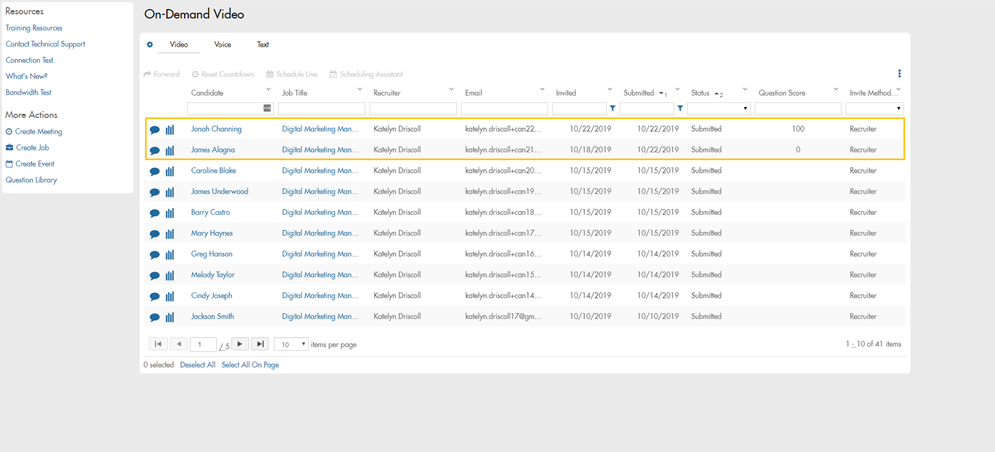The width and height of the screenshot is (995, 452).
Task: Jump to the last page of results
Action: tap(260, 344)
